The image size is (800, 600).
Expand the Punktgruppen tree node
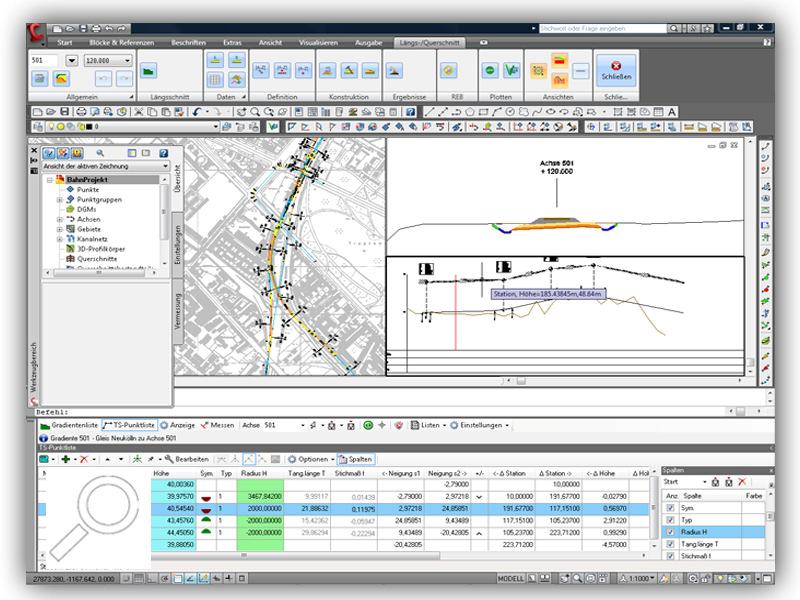coord(60,199)
